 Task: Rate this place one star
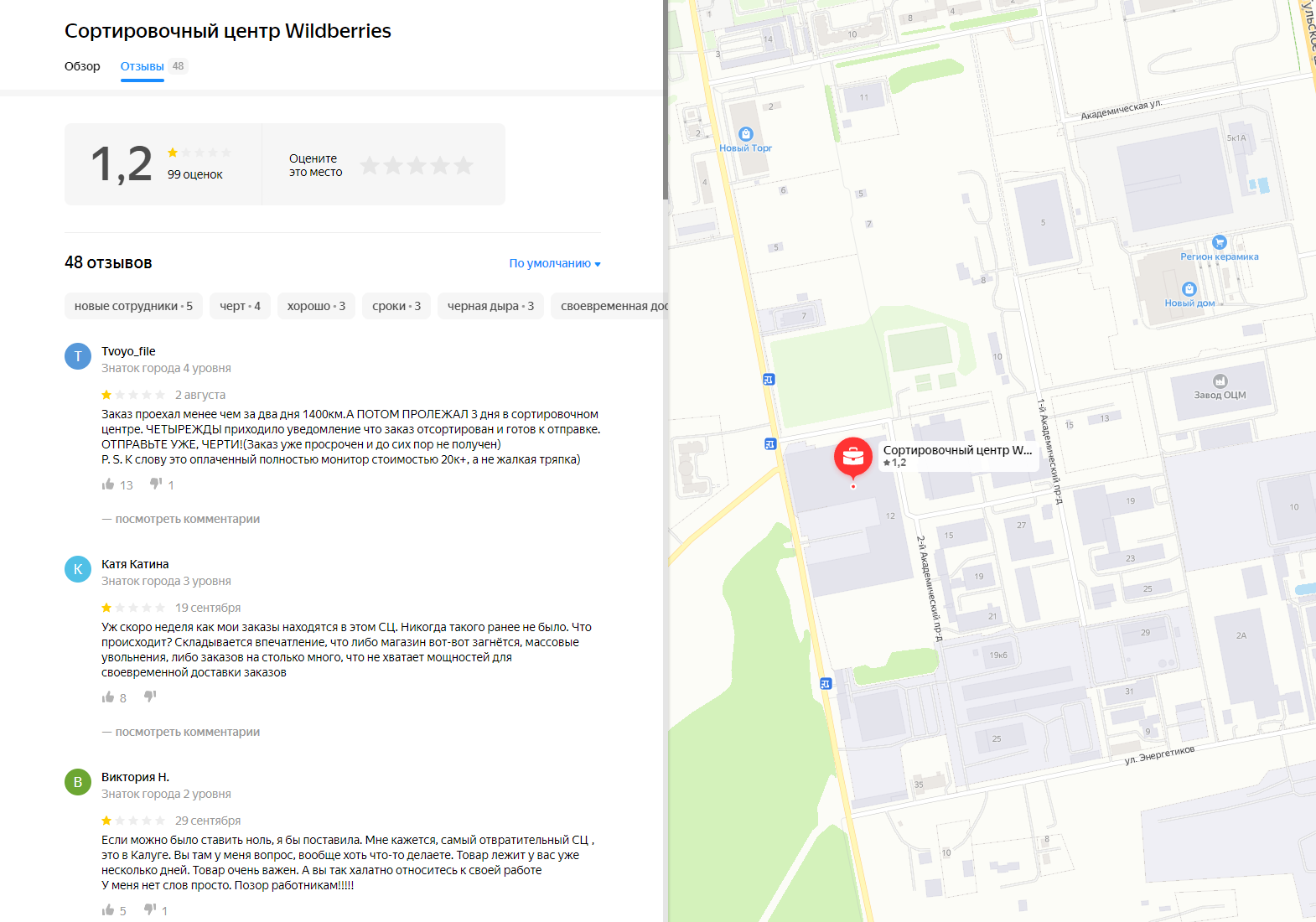370,166
